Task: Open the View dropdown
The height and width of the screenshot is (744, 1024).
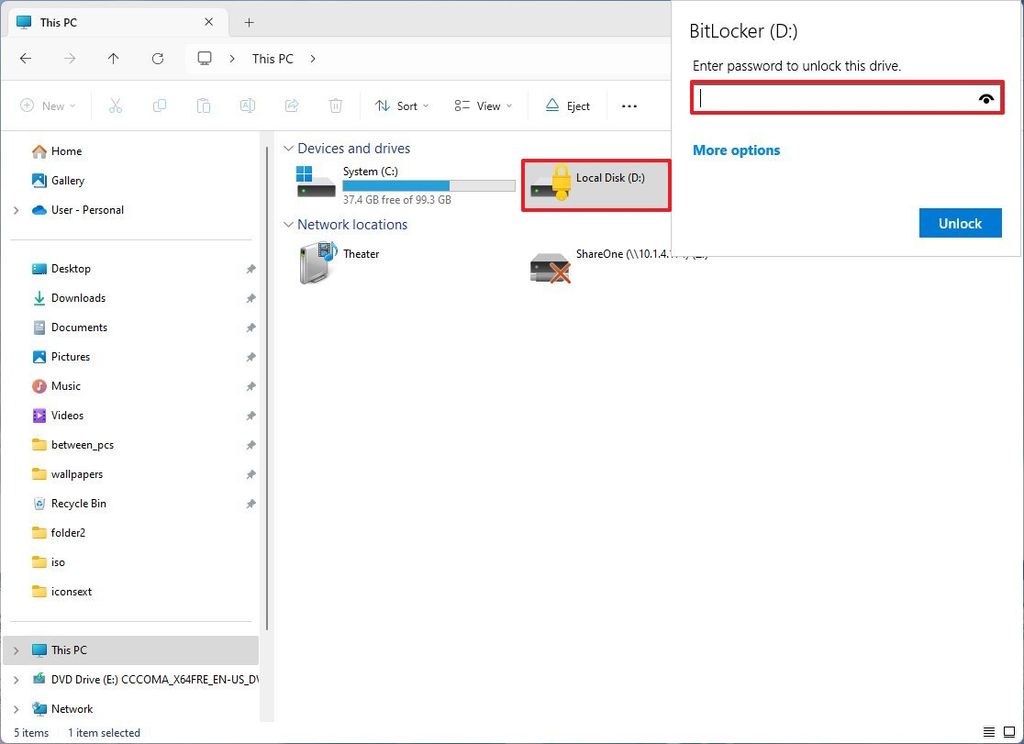Action: point(483,105)
